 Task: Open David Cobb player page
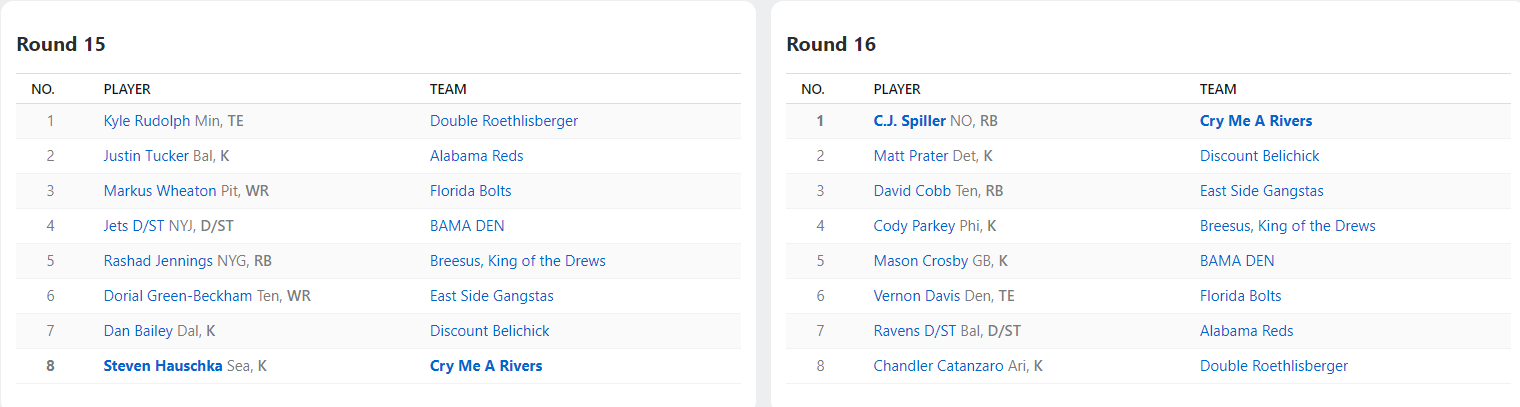click(x=912, y=191)
